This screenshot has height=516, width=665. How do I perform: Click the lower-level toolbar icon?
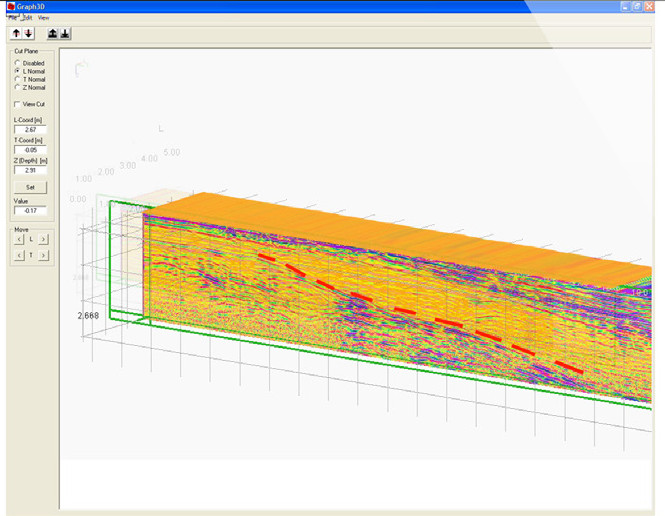pos(65,33)
